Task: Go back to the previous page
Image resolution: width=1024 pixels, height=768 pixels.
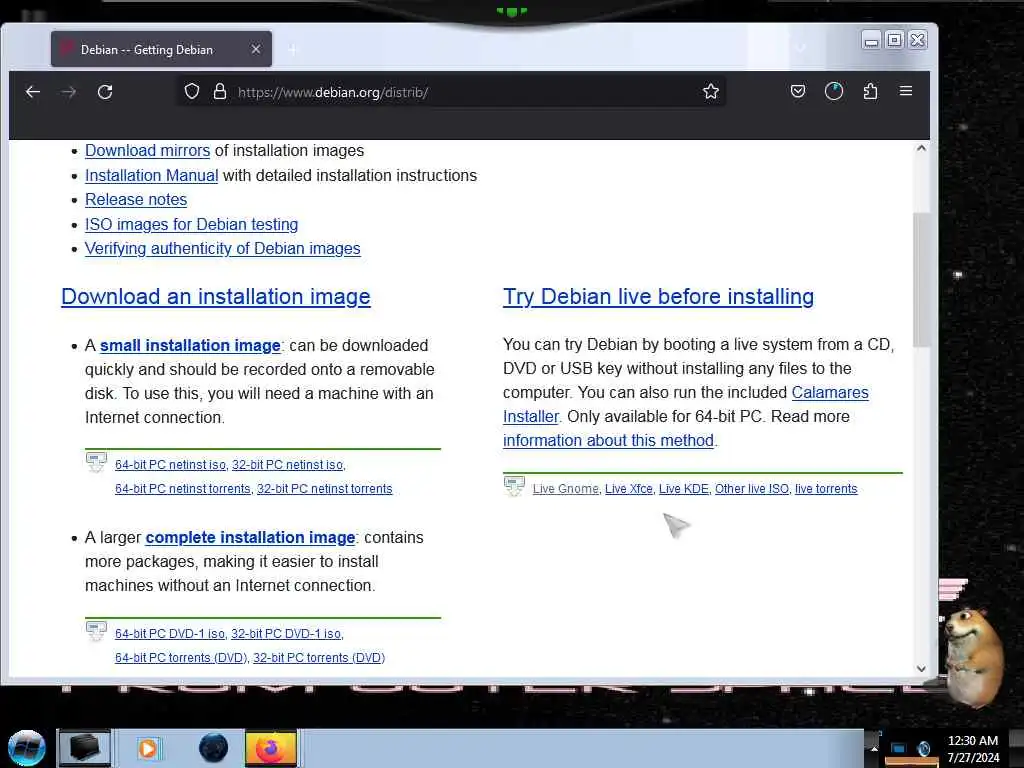Action: coord(33,92)
